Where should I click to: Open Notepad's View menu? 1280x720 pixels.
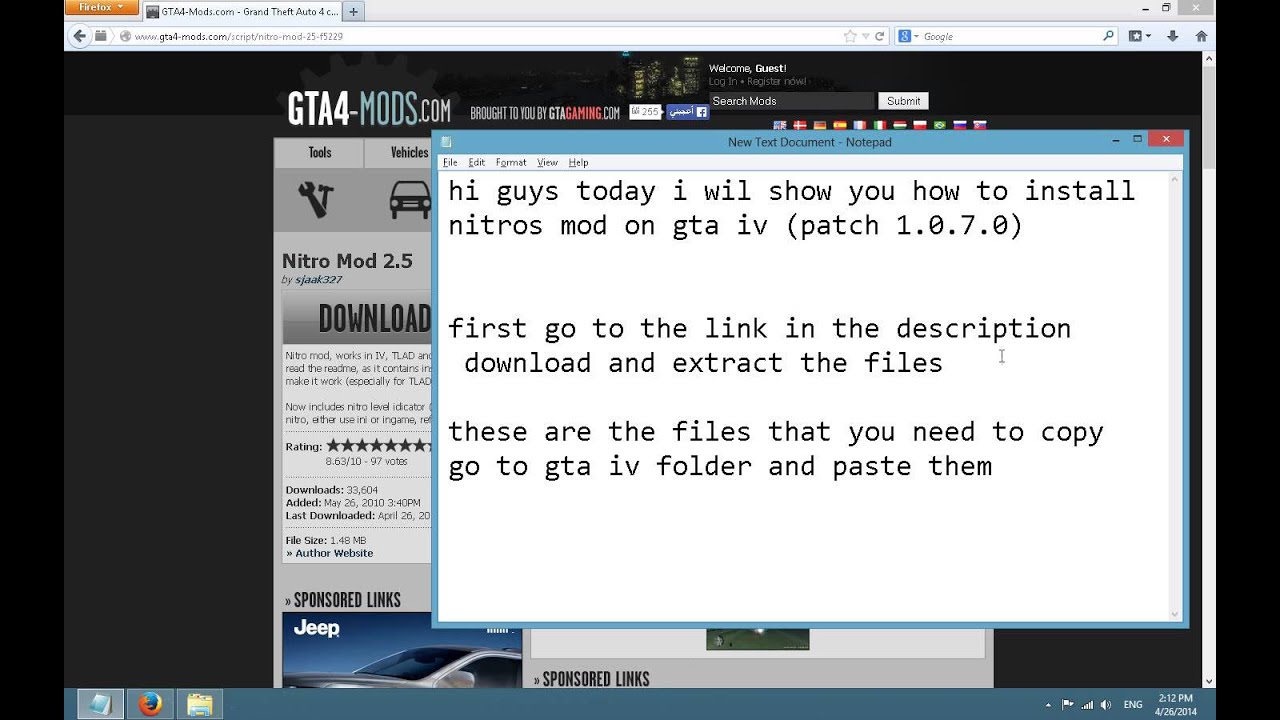click(547, 162)
